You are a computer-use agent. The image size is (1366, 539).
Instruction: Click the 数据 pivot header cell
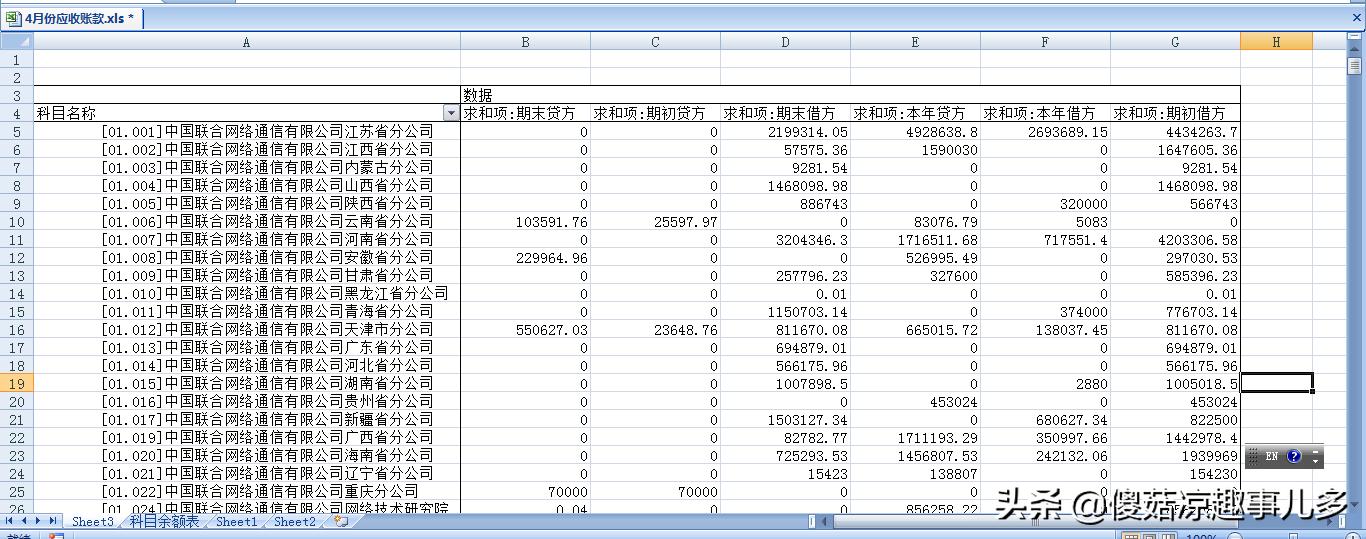pyautogui.click(x=525, y=95)
